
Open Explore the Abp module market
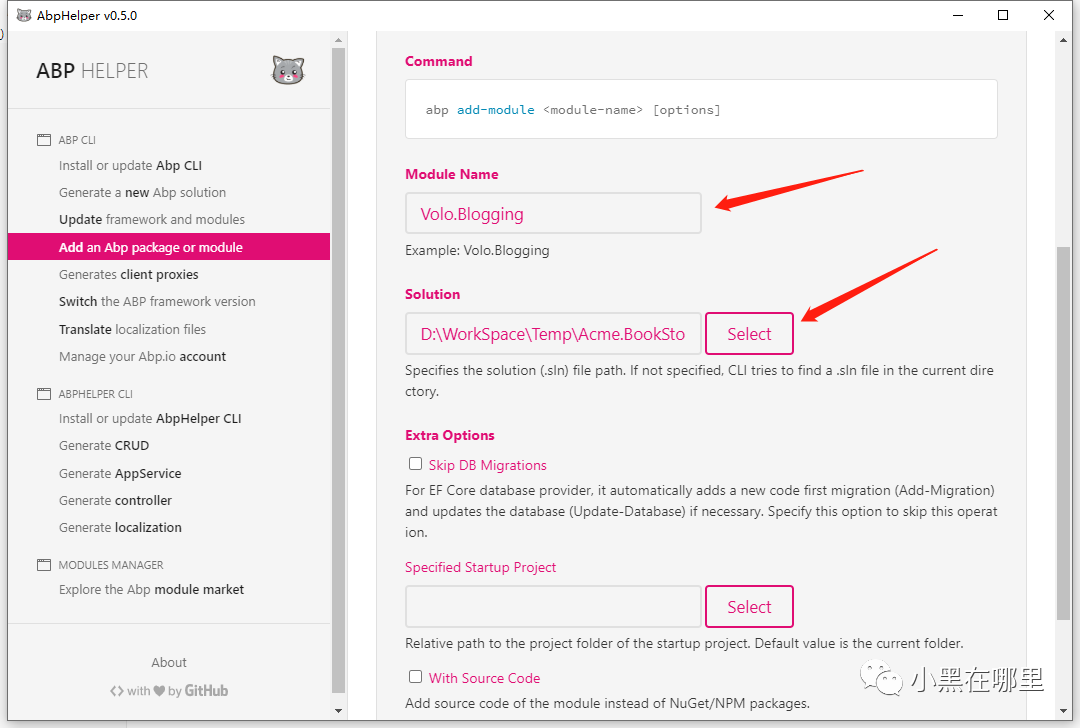pos(152,590)
